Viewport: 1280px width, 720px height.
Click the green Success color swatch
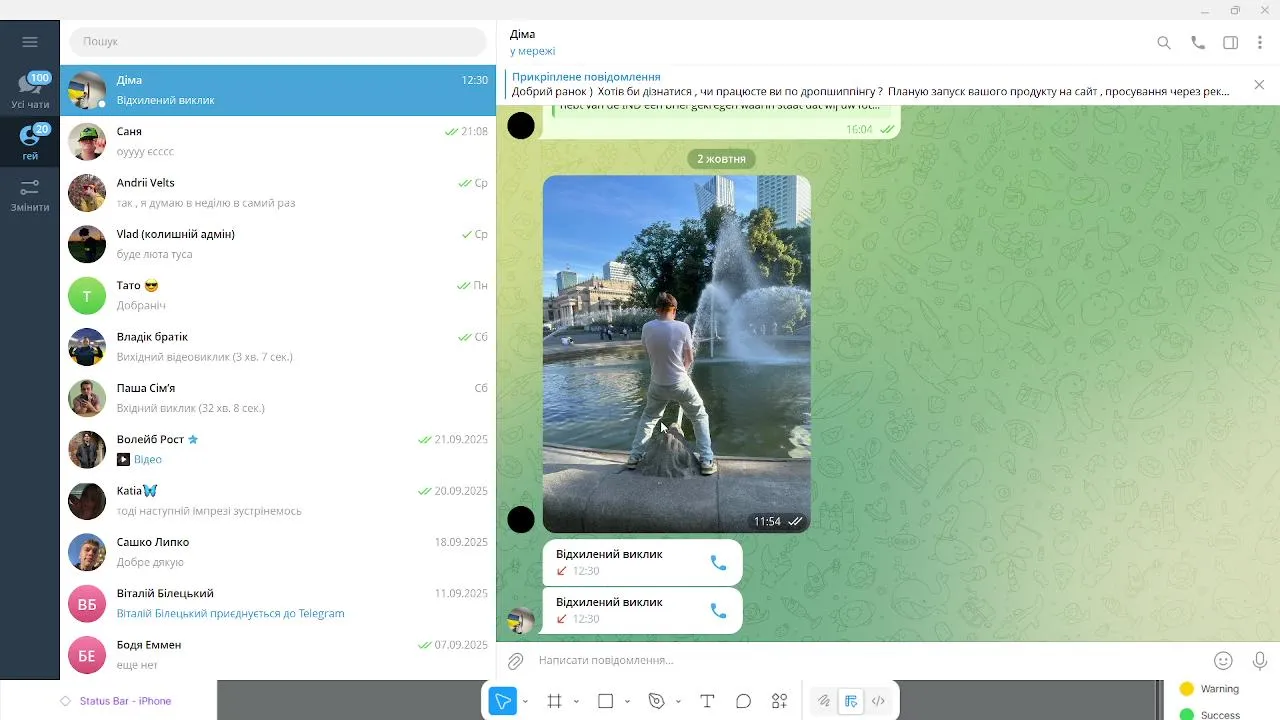click(1187, 715)
